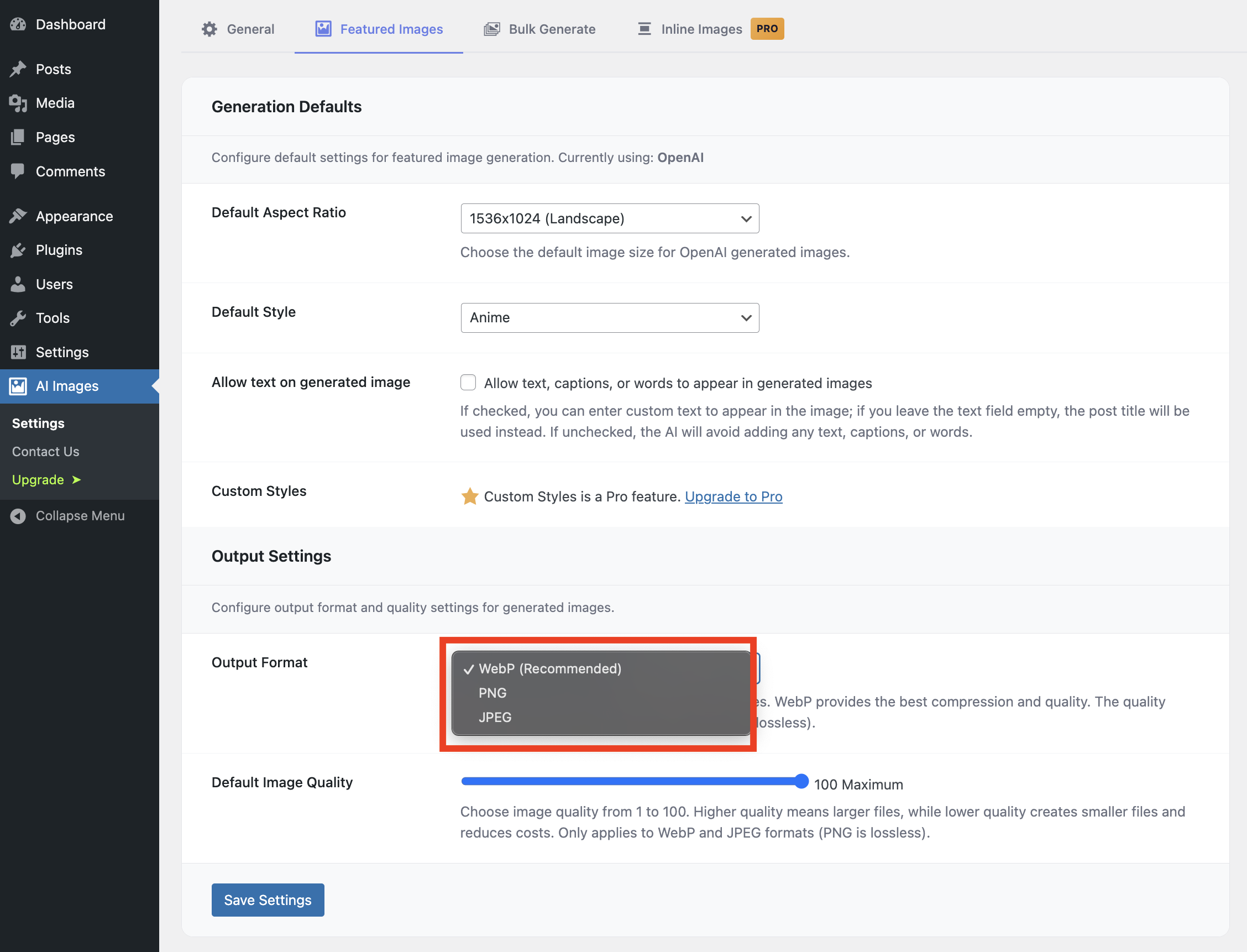Enable allow text on generated images

pyautogui.click(x=468, y=383)
